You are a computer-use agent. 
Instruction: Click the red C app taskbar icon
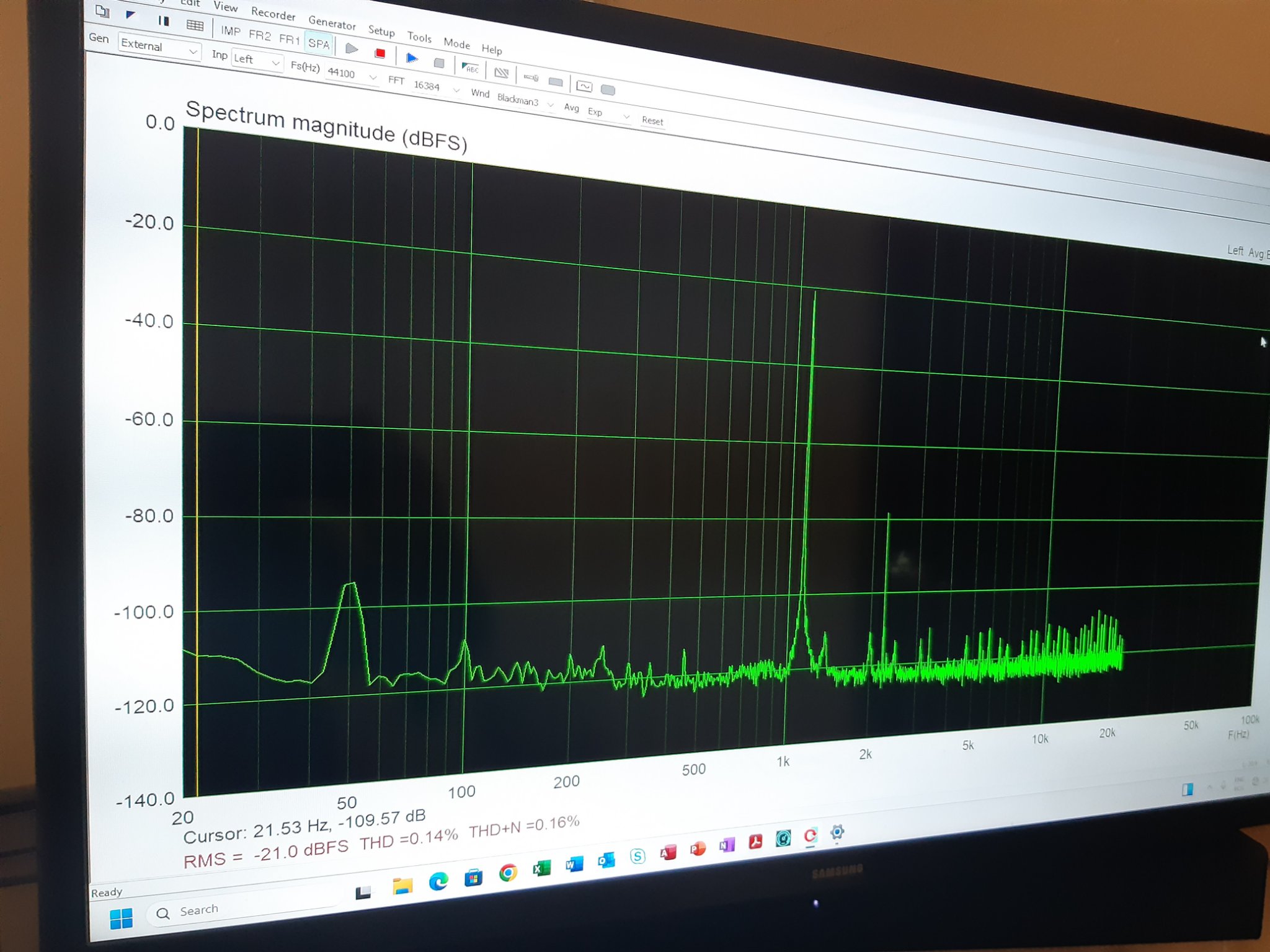pos(810,836)
